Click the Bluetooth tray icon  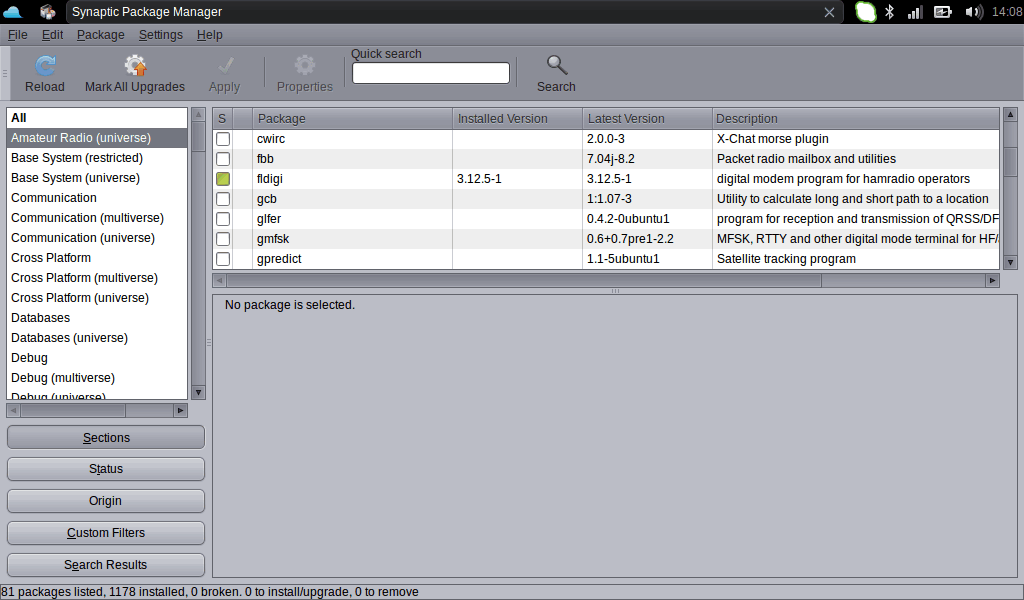click(888, 12)
